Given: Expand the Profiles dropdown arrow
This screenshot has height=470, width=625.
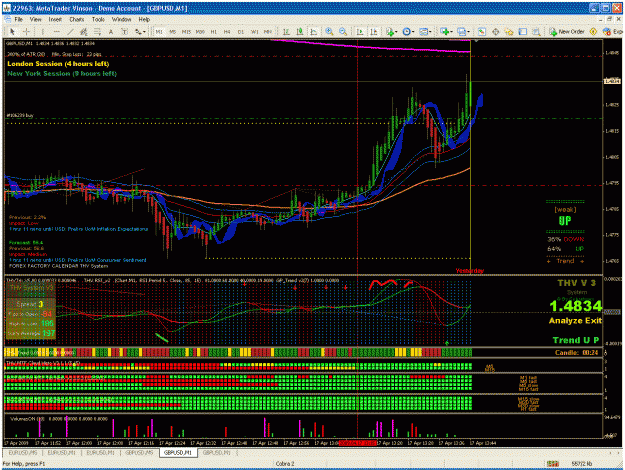Looking at the screenshot, I should coord(469,32).
